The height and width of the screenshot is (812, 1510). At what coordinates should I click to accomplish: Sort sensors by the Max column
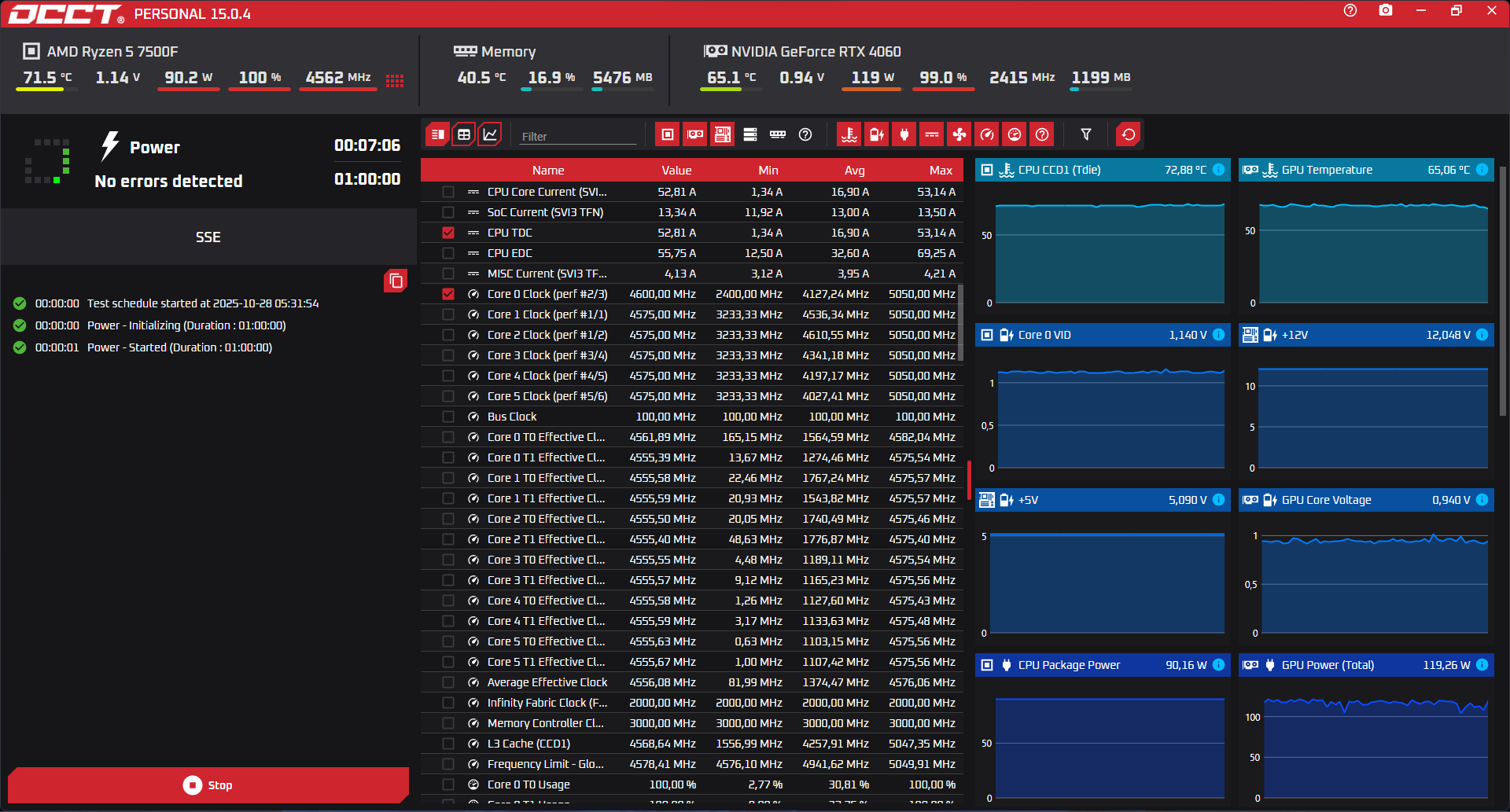pyautogui.click(x=941, y=171)
